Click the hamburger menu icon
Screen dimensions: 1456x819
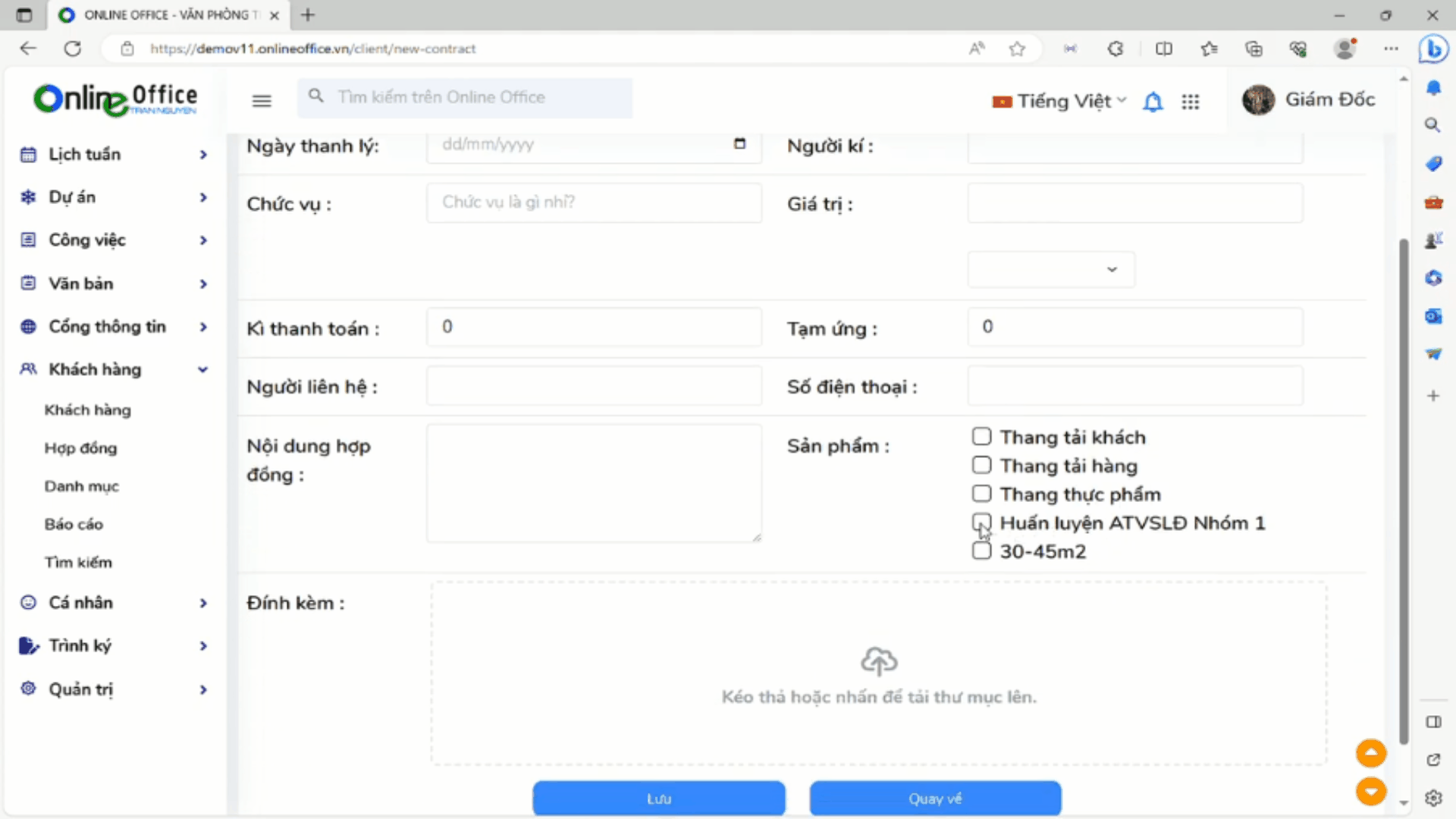(x=262, y=100)
